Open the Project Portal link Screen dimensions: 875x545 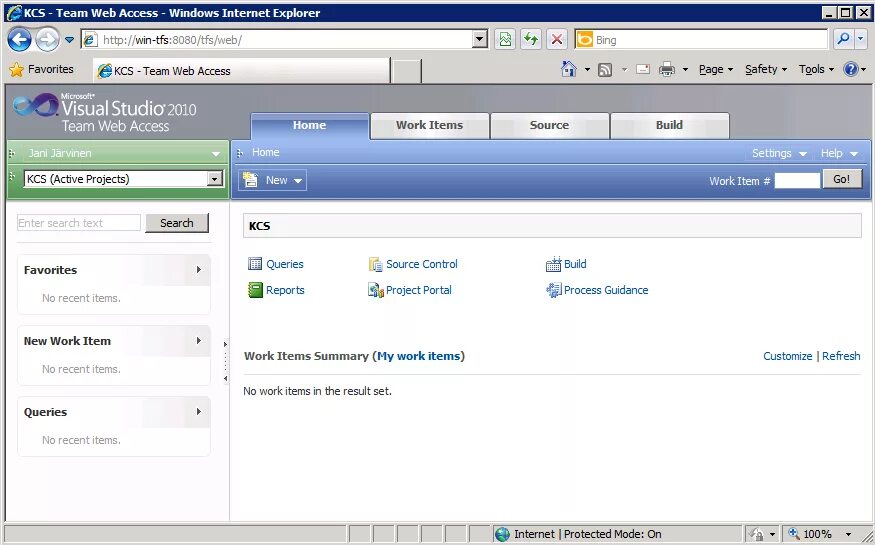tap(419, 290)
